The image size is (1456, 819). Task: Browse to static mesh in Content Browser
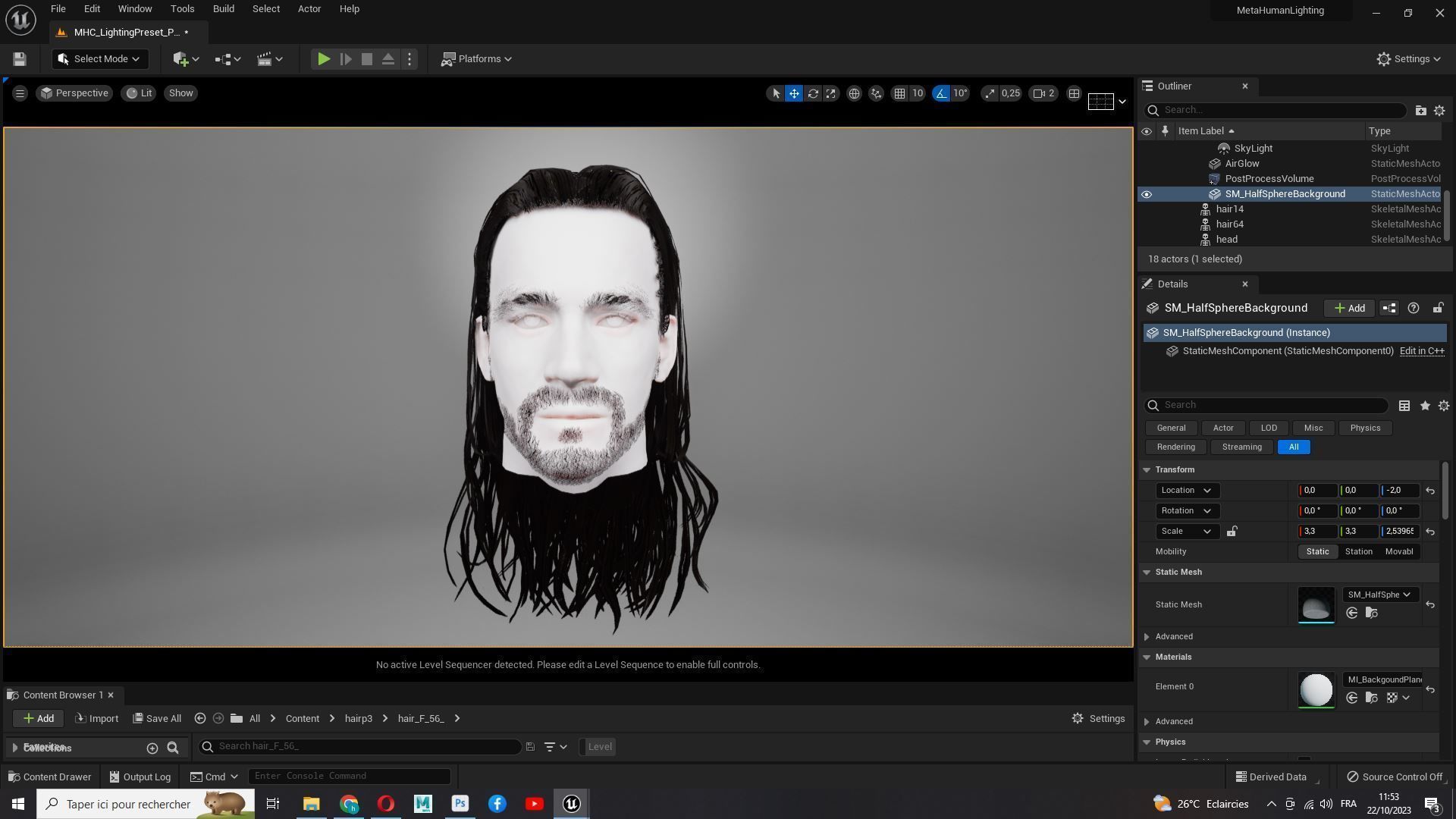1371,613
